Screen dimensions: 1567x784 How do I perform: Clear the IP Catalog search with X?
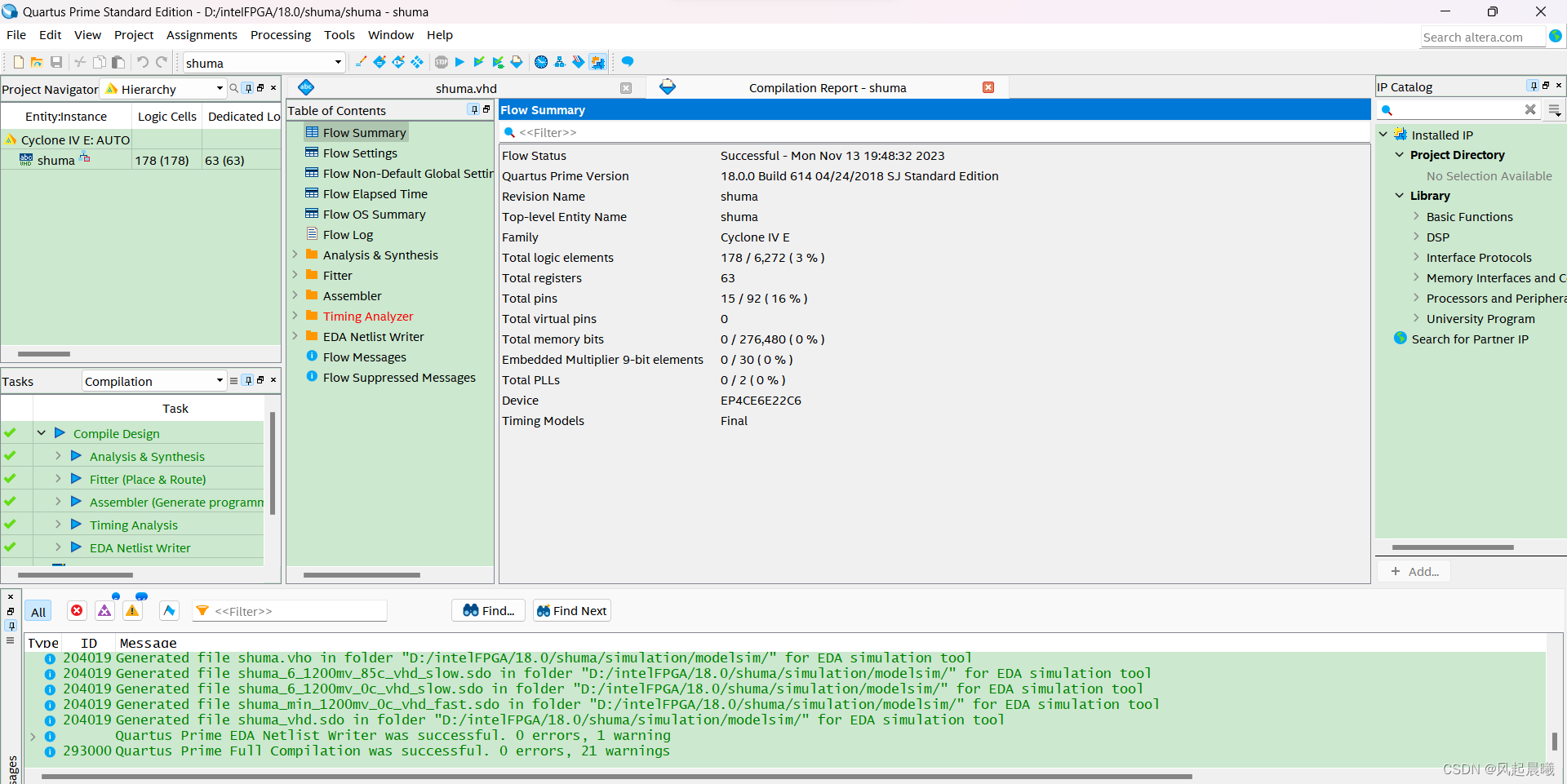coord(1530,109)
